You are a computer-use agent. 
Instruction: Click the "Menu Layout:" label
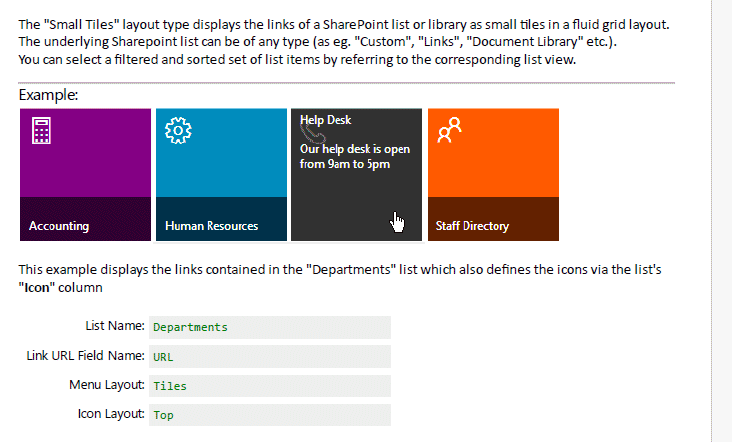(x=107, y=385)
